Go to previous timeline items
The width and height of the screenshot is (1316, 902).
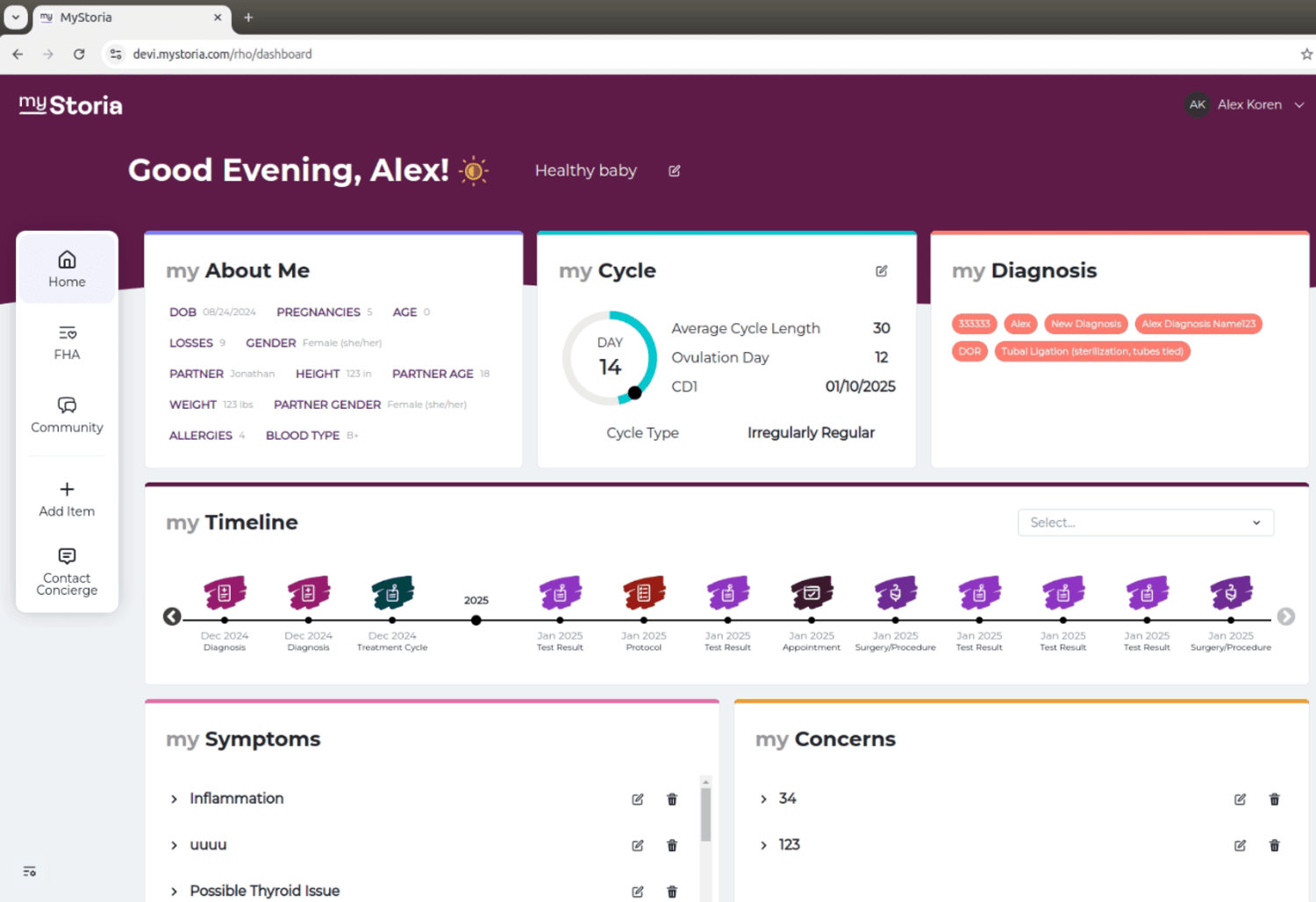(x=172, y=617)
